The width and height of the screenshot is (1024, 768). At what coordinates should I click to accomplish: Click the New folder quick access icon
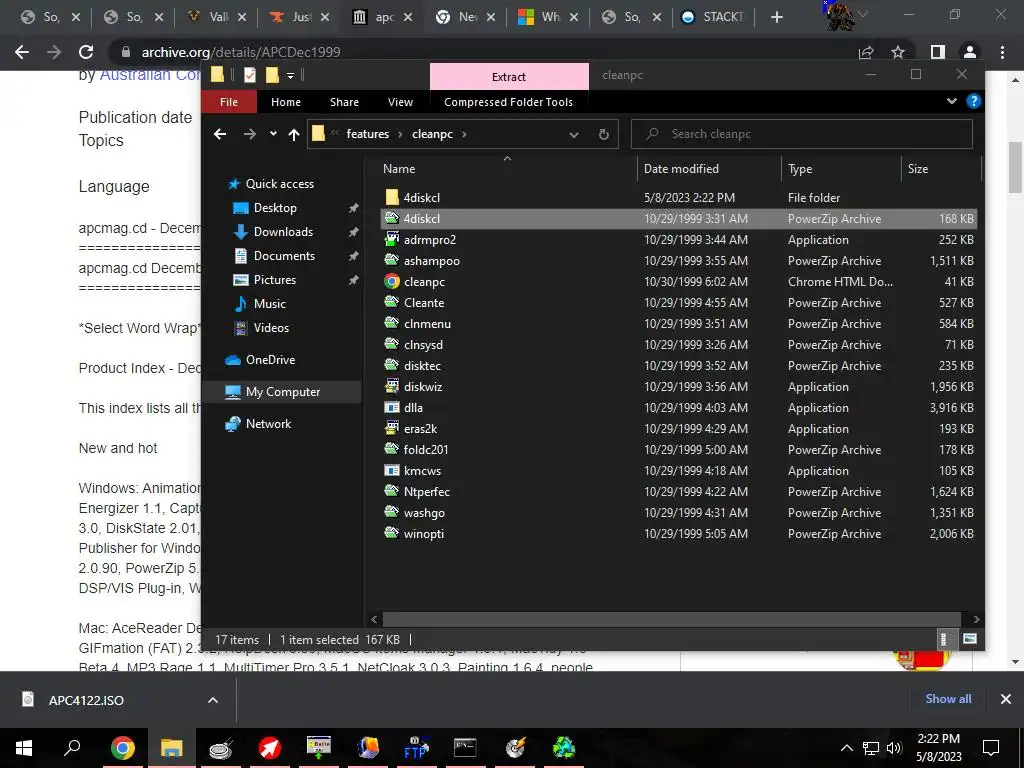click(272, 75)
